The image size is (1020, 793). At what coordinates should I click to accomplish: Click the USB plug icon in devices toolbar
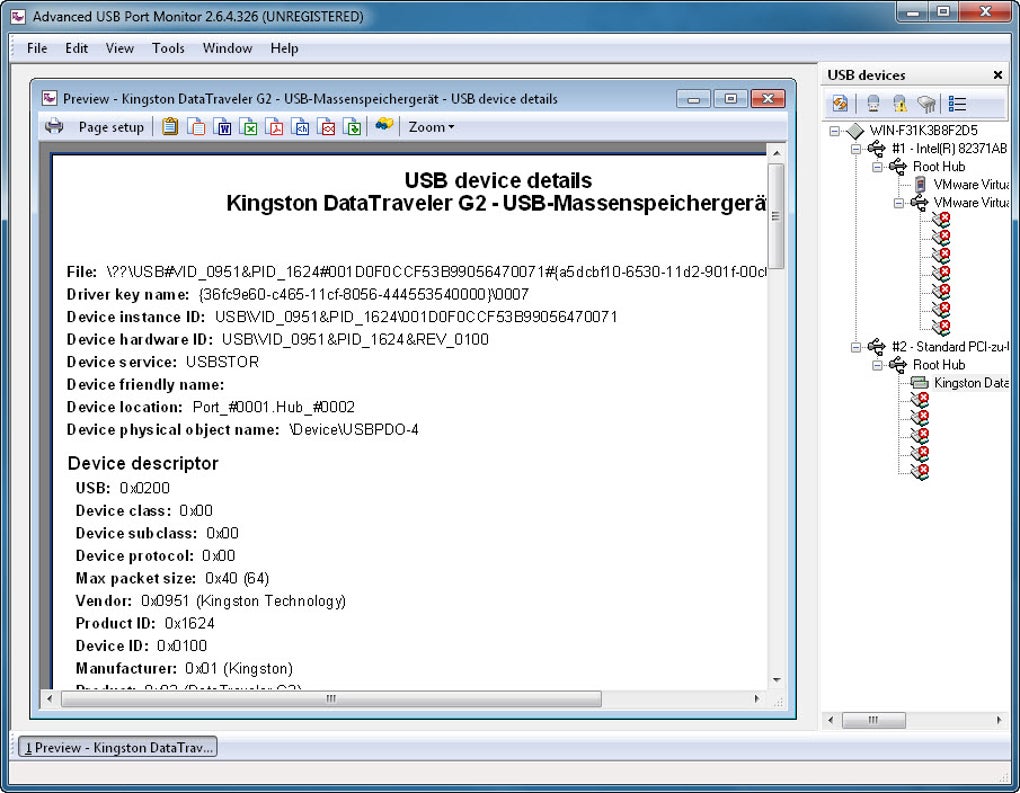coord(873,103)
